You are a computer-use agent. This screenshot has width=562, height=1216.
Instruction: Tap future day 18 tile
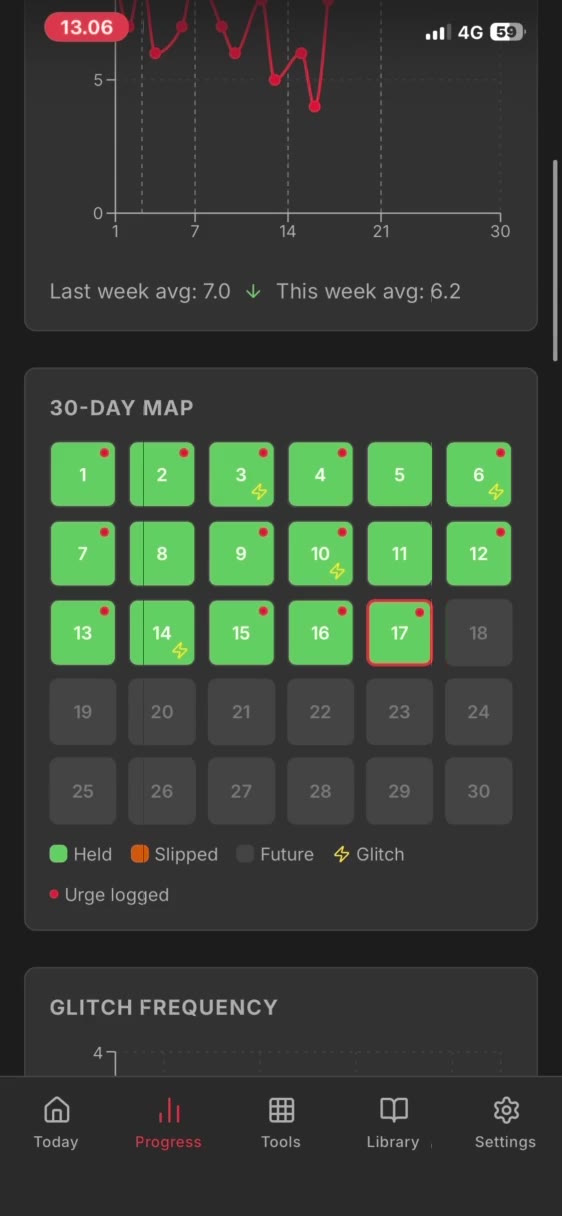[478, 633]
